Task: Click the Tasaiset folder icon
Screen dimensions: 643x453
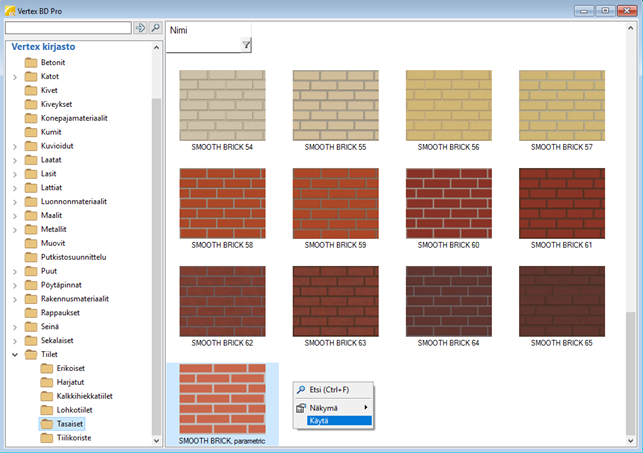Action: point(47,424)
